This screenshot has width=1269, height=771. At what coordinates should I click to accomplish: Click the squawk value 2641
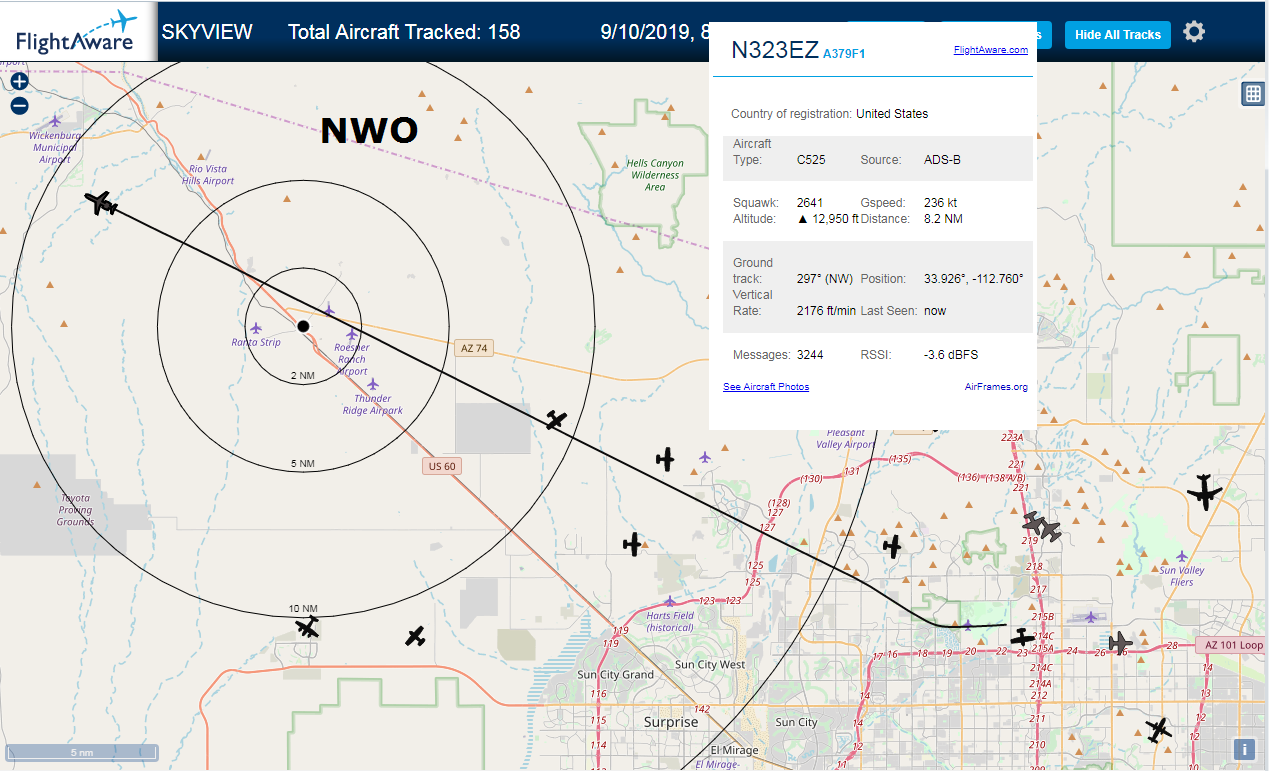[x=810, y=203]
